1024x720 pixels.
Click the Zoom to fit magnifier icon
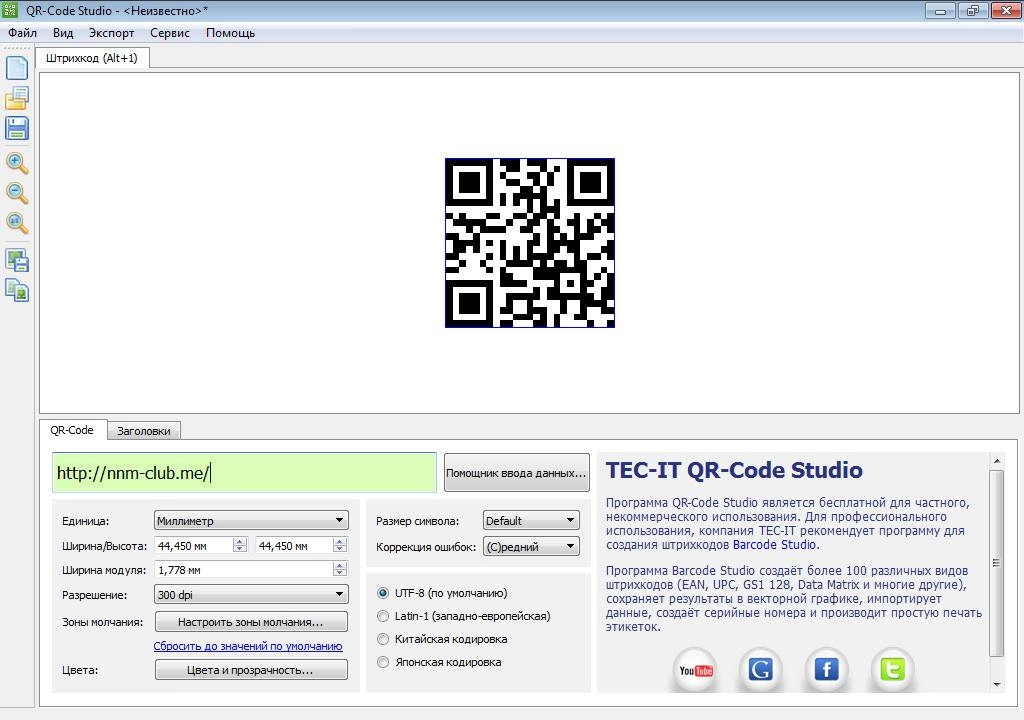(x=17, y=223)
